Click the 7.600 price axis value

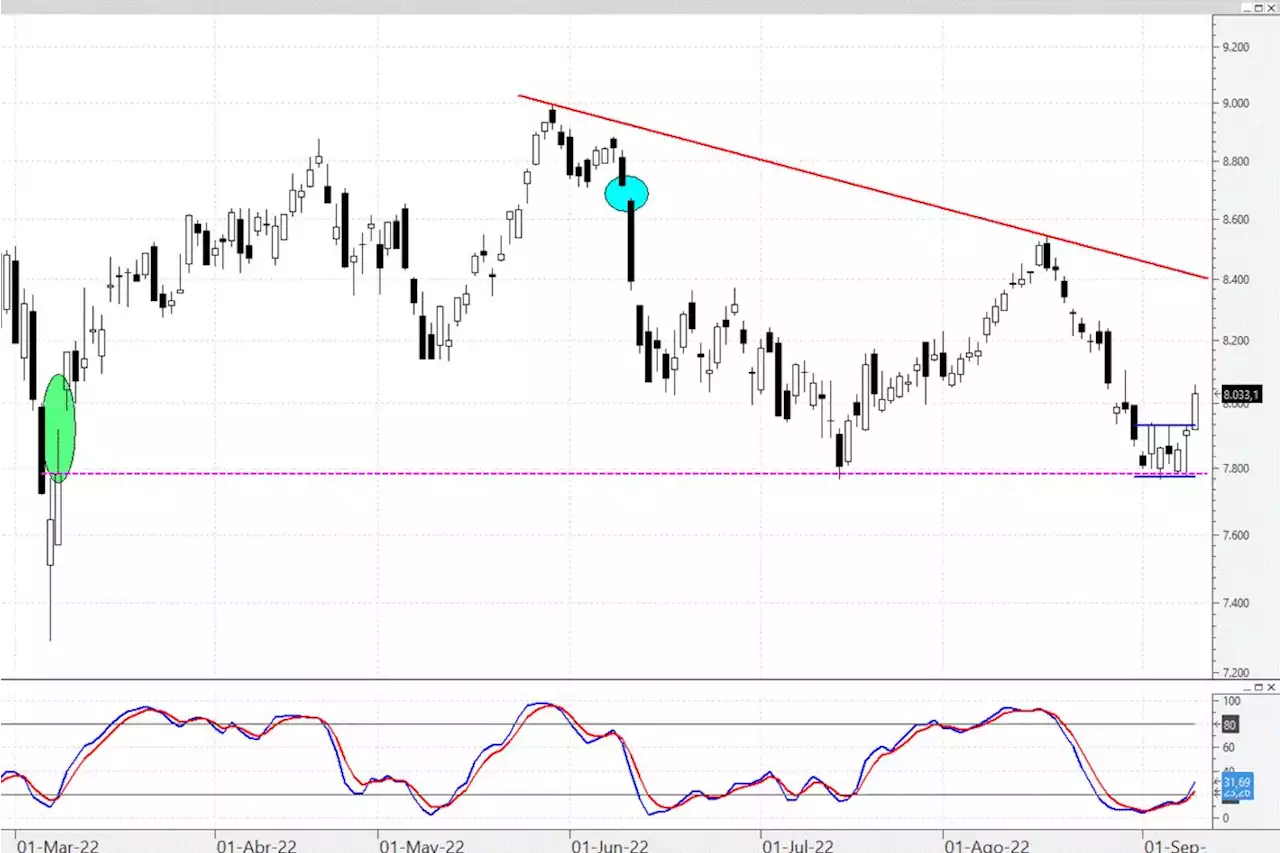1235,535
